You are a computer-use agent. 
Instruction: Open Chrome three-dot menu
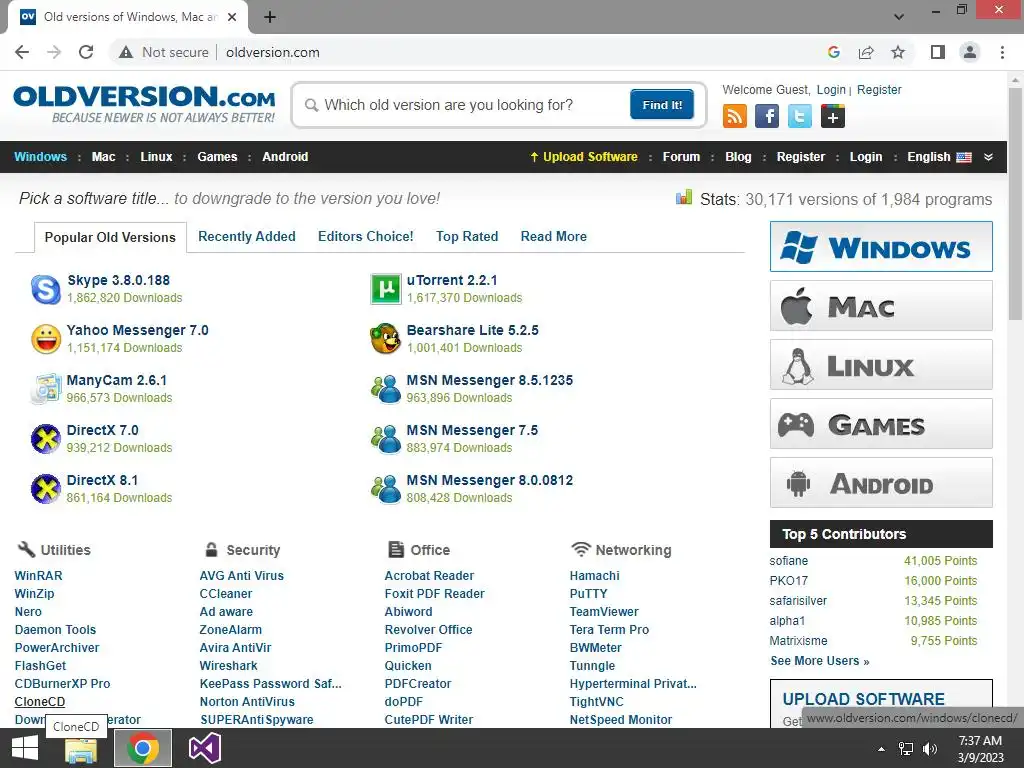point(1002,52)
